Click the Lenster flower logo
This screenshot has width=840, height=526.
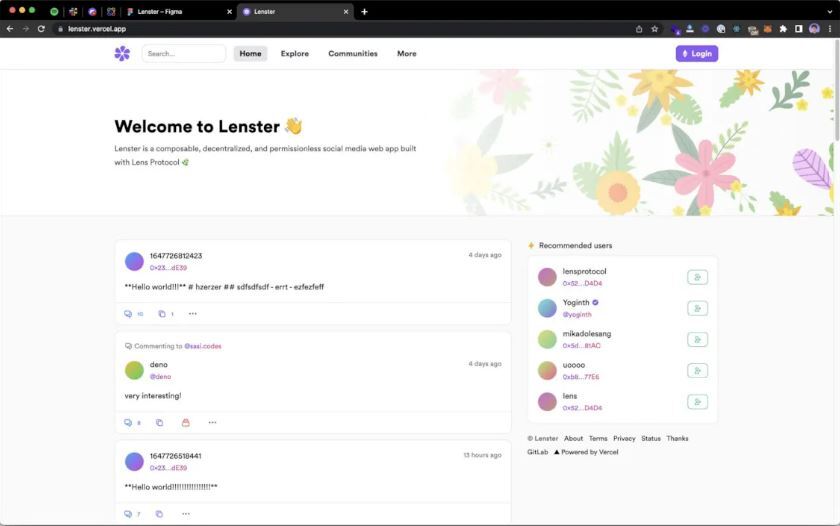click(x=122, y=54)
